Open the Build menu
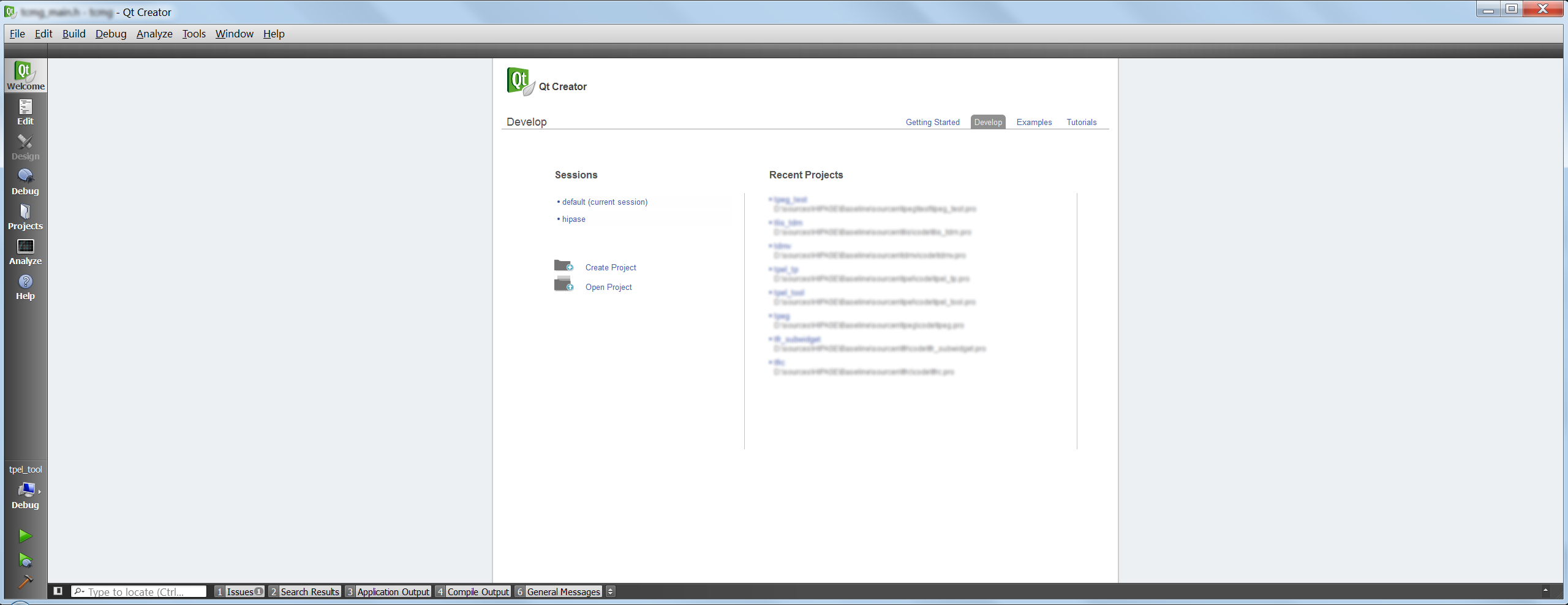1568x605 pixels. [x=74, y=34]
